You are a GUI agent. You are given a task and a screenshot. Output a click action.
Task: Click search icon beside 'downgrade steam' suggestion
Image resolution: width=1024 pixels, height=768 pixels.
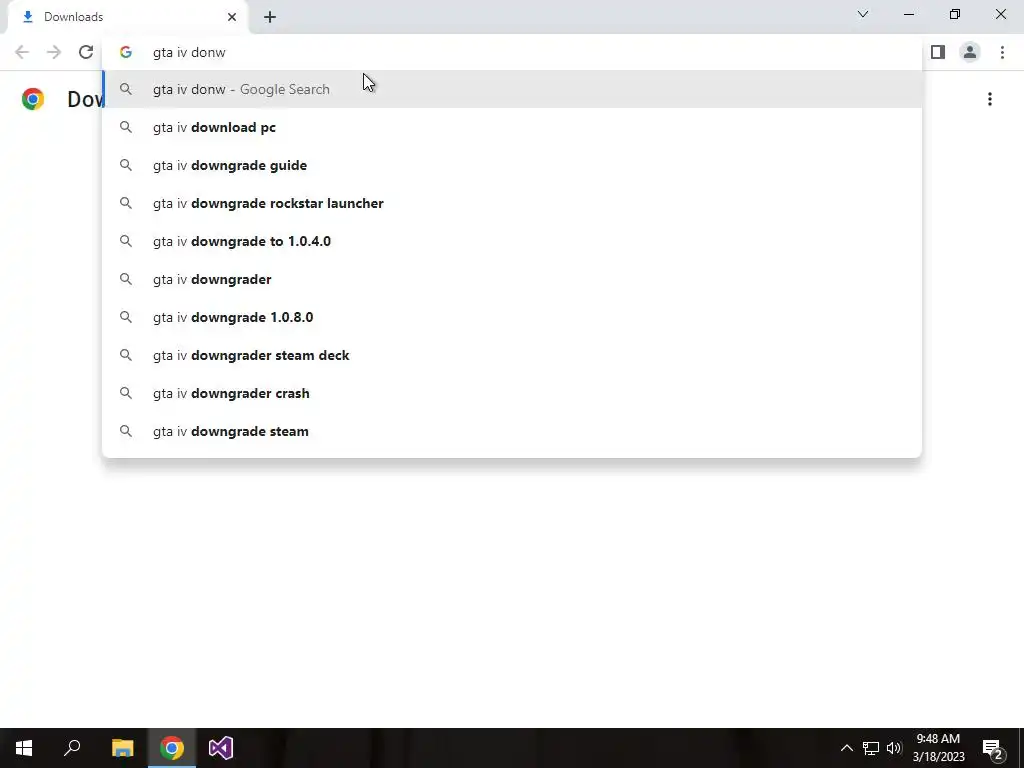click(x=125, y=431)
